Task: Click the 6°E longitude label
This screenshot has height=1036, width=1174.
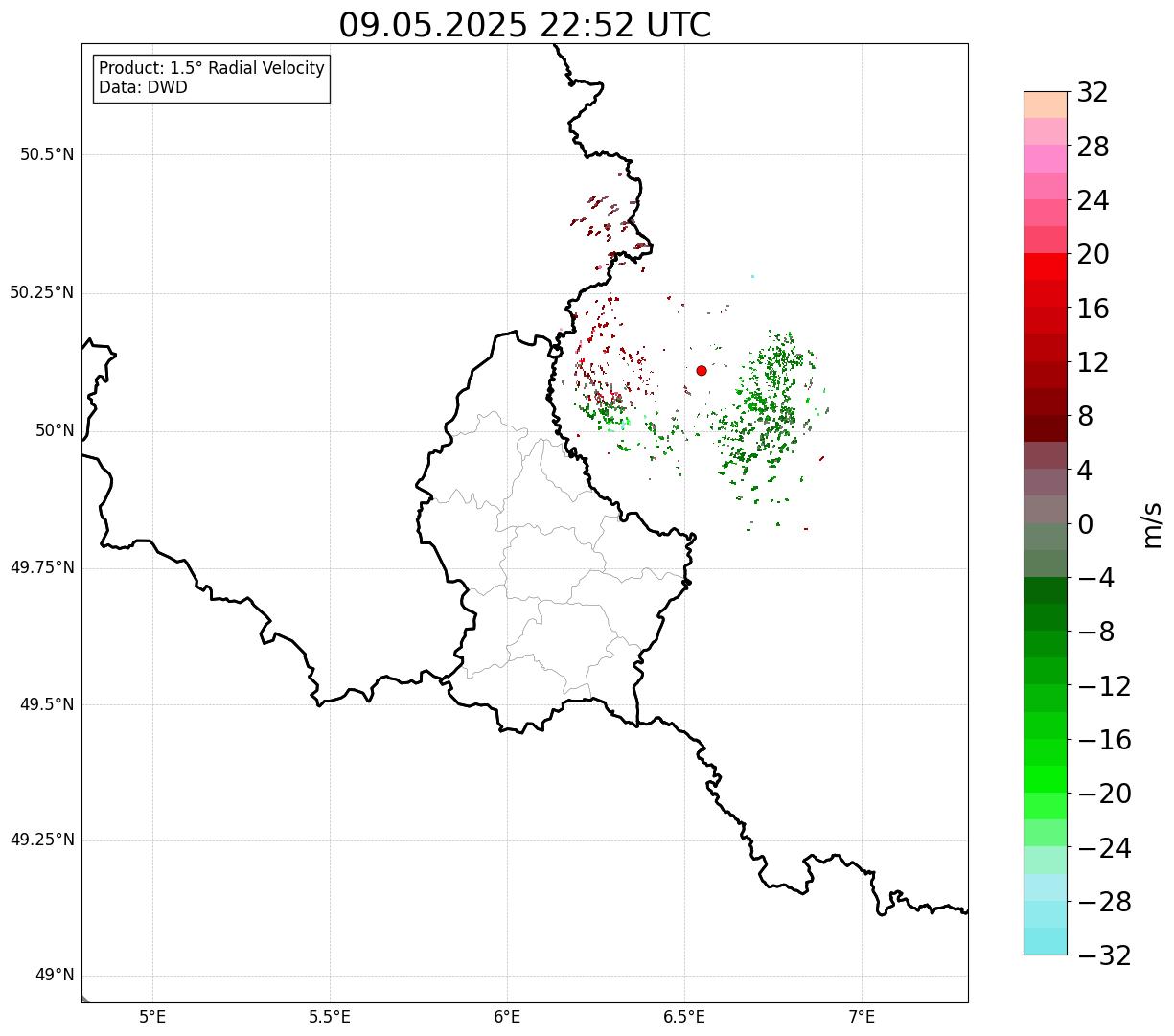Action: pyautogui.click(x=507, y=1016)
